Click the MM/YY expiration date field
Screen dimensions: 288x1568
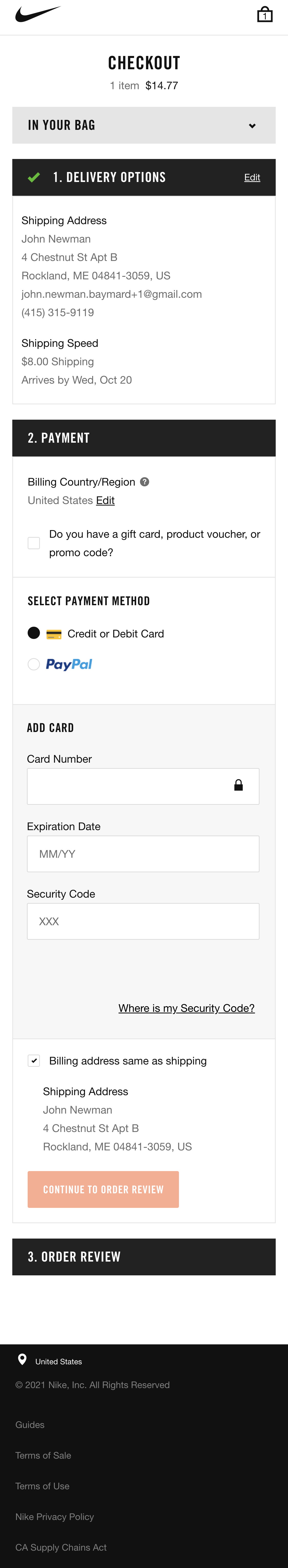coord(143,853)
